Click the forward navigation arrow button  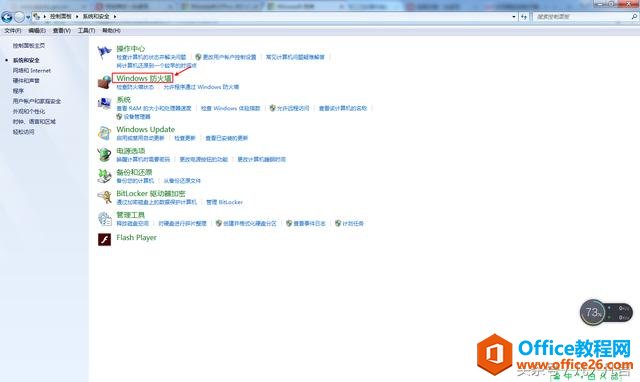[19, 17]
